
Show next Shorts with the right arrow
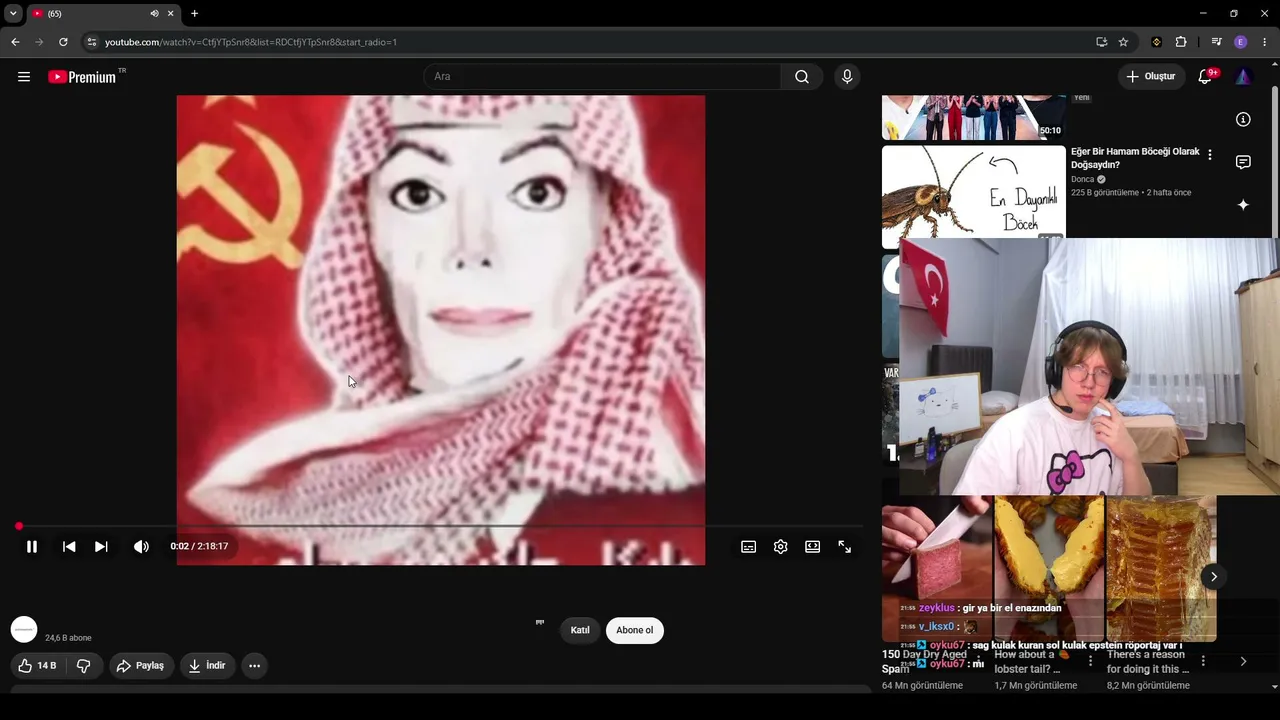tap(1214, 576)
